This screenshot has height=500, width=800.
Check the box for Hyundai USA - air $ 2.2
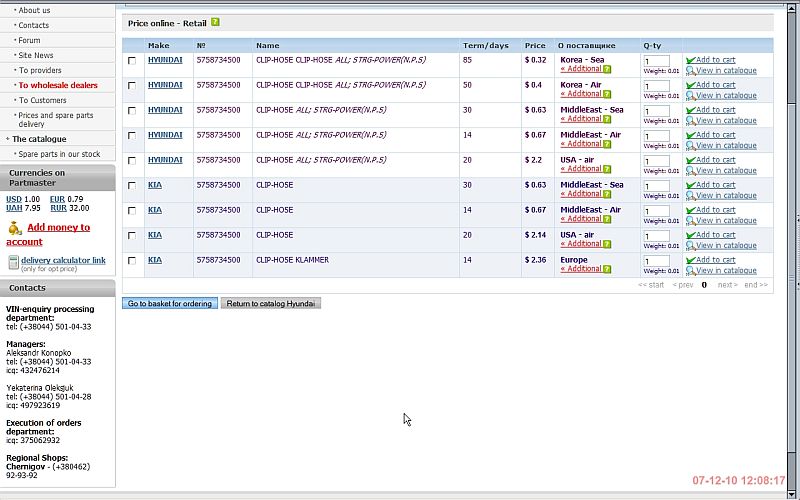point(132,161)
